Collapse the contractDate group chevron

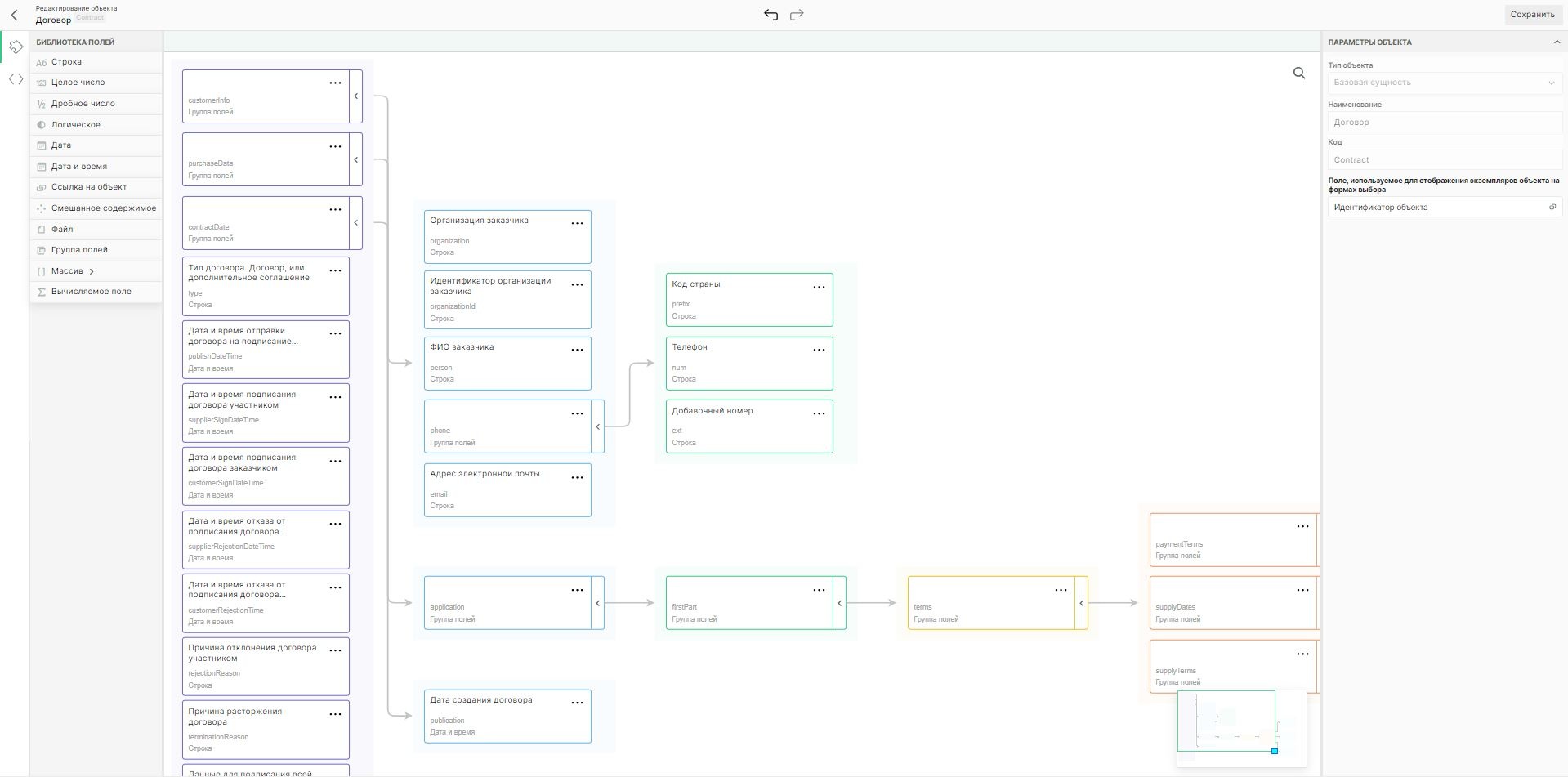(355, 223)
